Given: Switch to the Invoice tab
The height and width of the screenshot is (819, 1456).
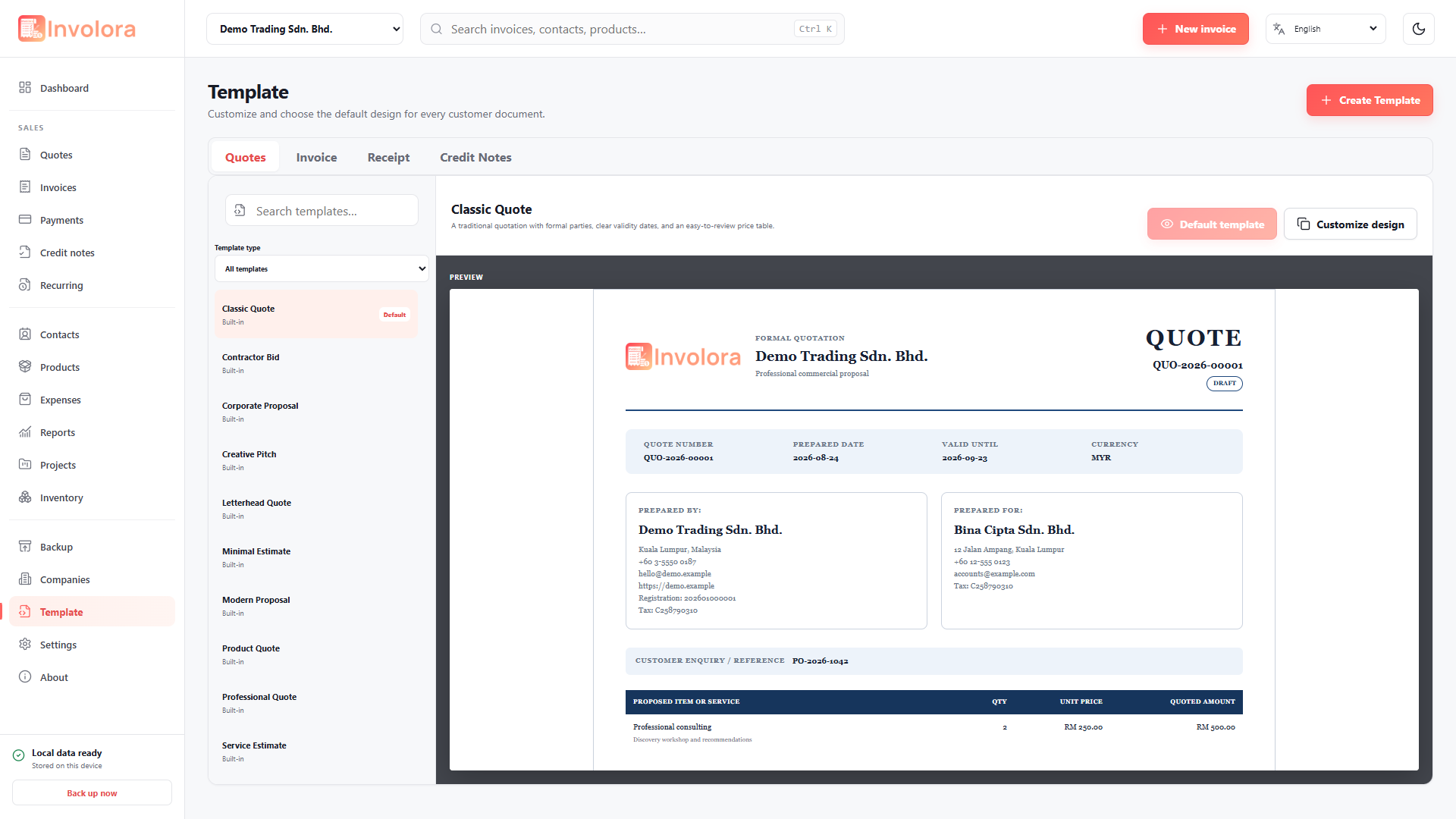Looking at the screenshot, I should point(316,157).
